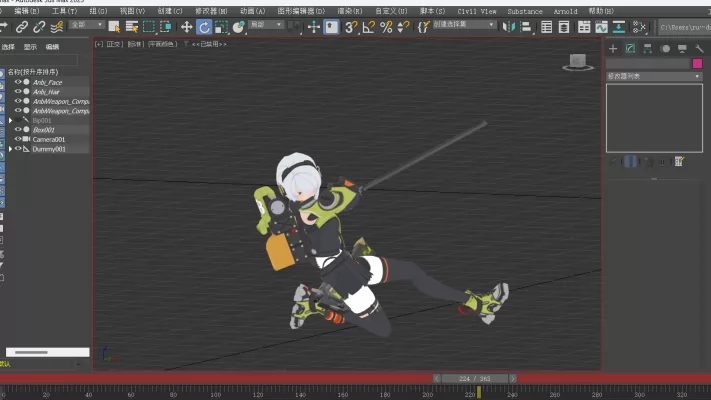Click the Mirror tool icon
Viewport: 711px width, 400px height.
[509, 27]
